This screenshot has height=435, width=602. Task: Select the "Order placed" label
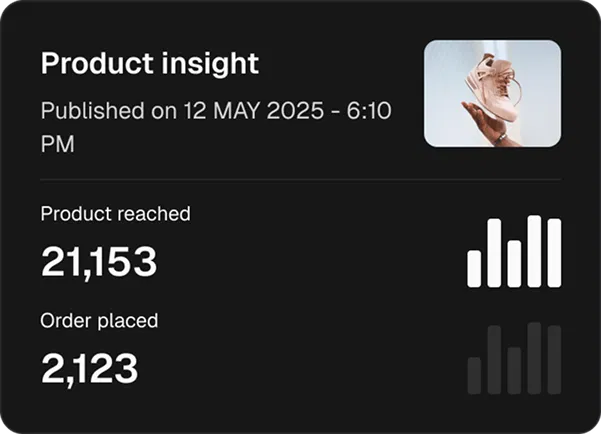[99, 321]
